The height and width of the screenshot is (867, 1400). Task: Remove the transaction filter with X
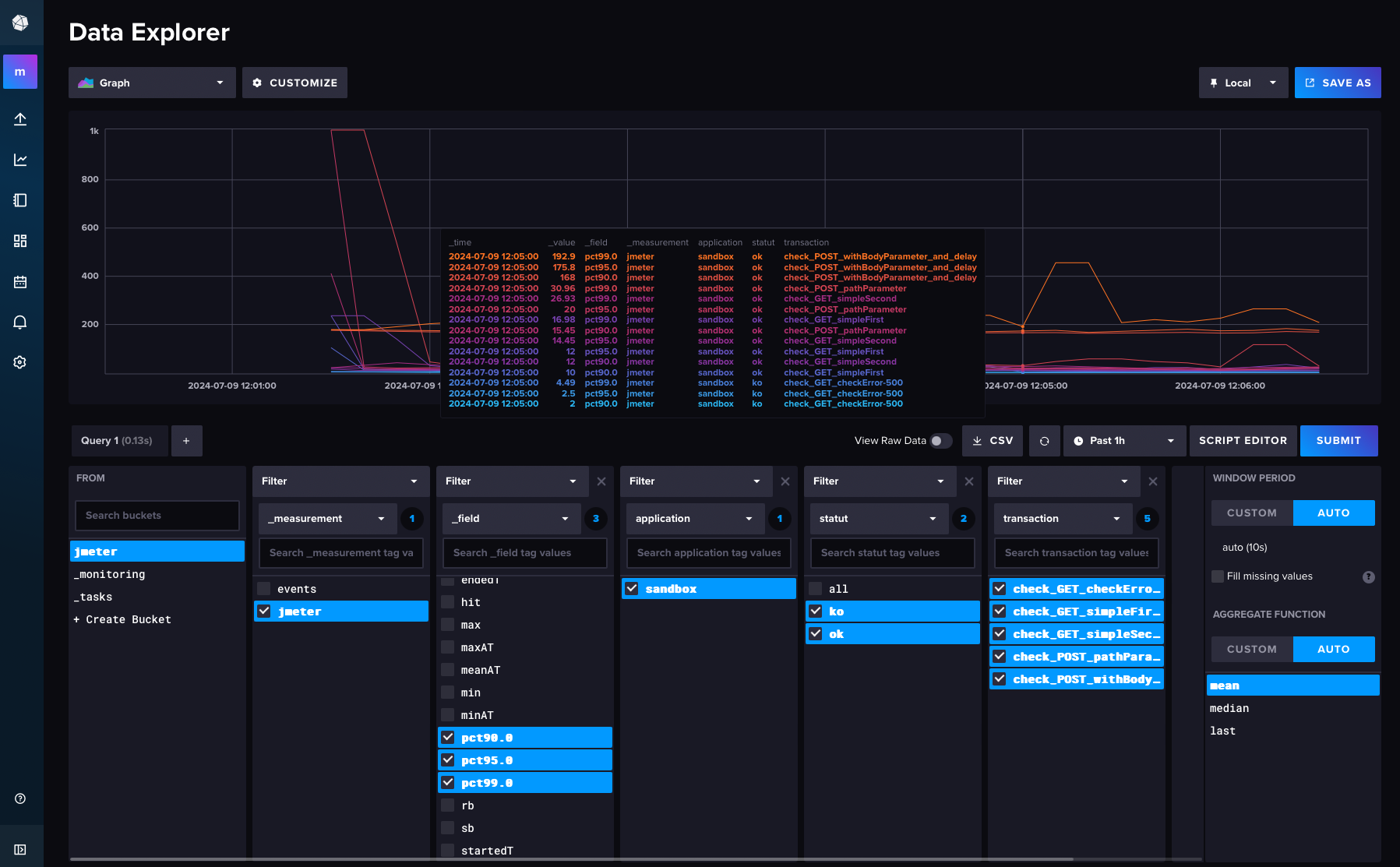(x=1153, y=481)
